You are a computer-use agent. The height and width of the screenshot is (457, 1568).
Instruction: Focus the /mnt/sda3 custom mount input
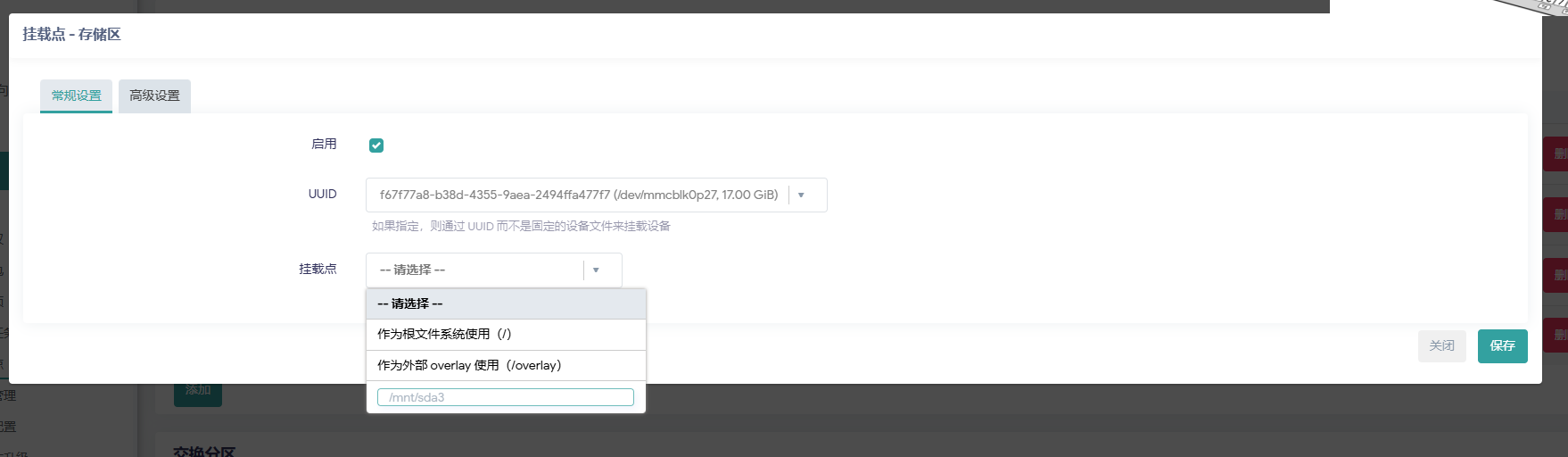pos(505,397)
